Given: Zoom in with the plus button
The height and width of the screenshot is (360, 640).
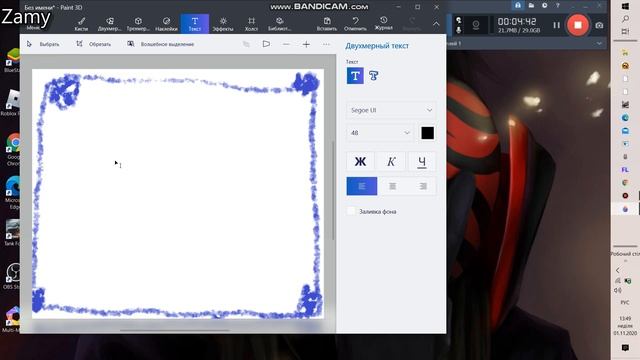Looking at the screenshot, I should (306, 44).
